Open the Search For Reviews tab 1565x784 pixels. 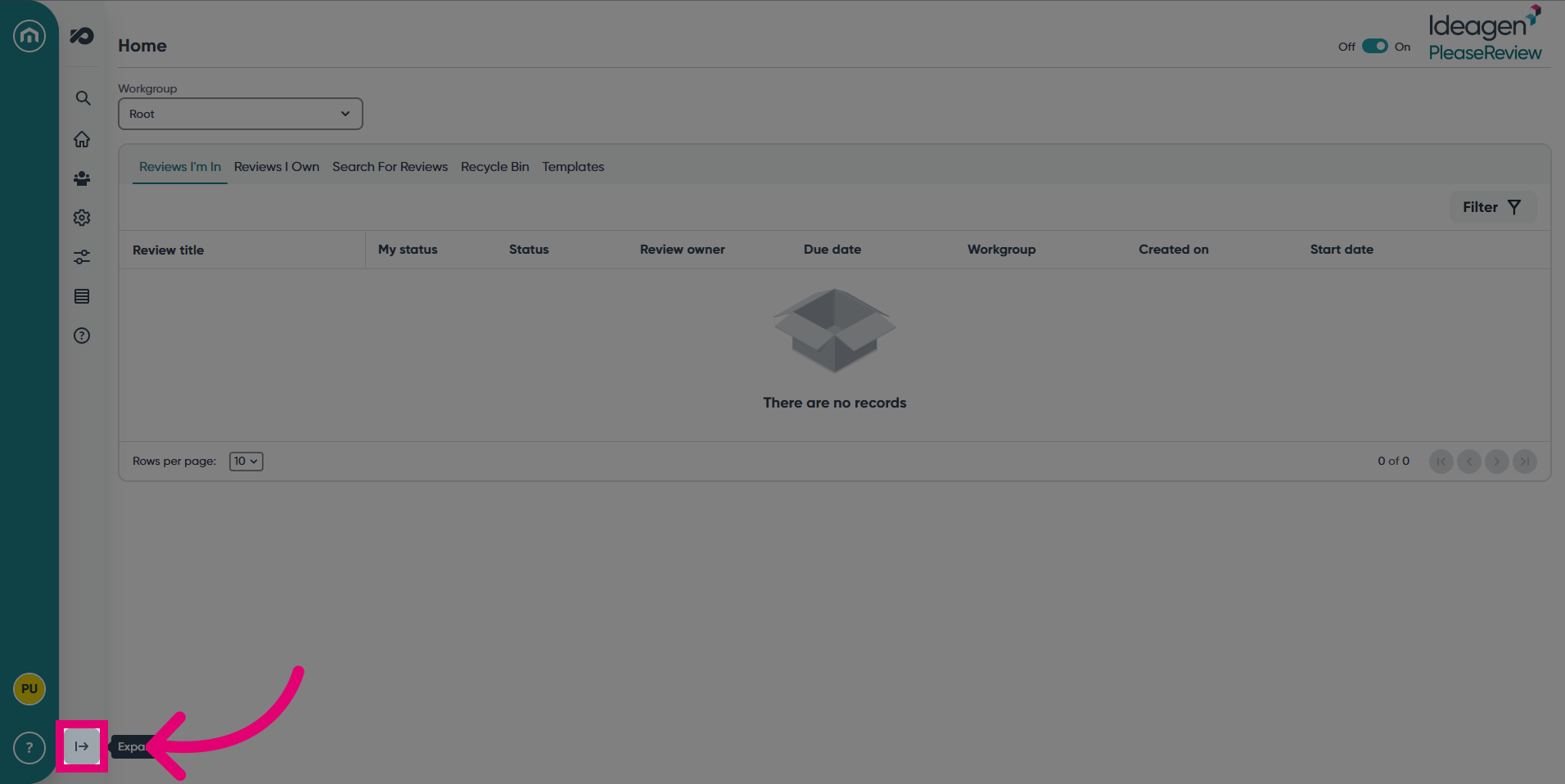pyautogui.click(x=390, y=167)
